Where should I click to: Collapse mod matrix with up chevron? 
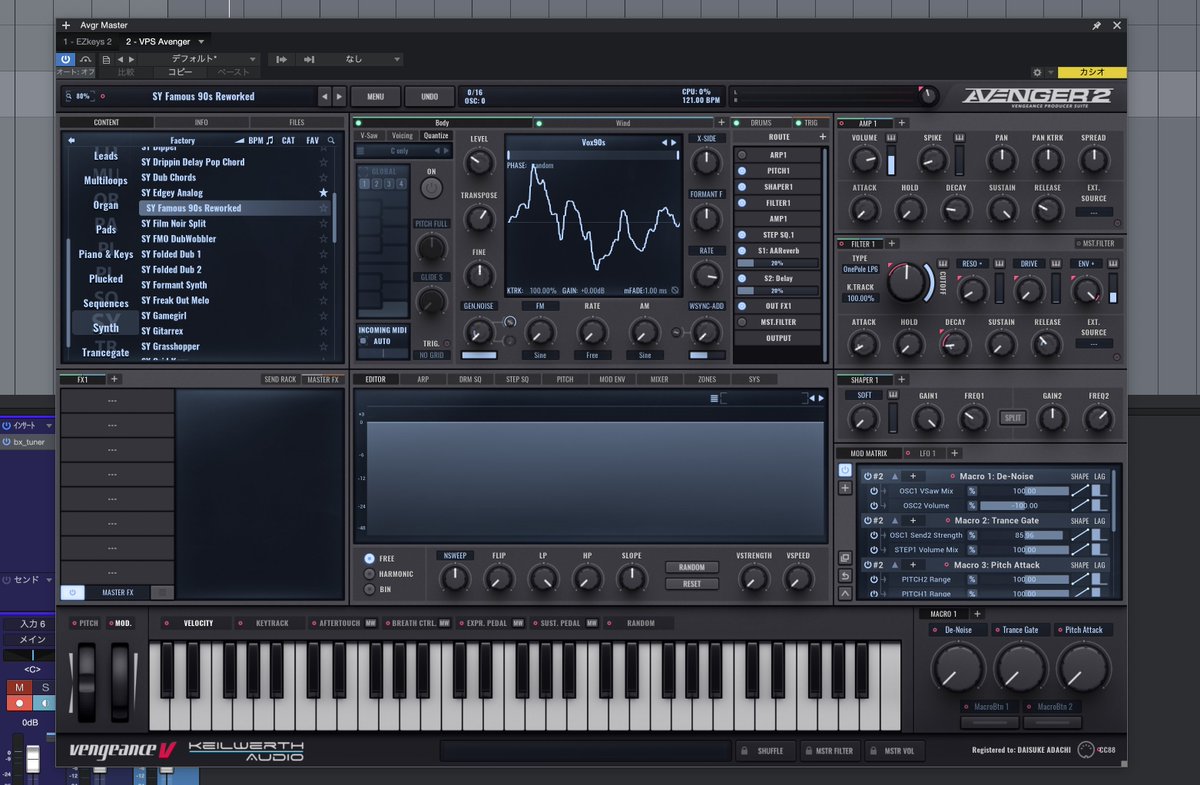[845, 593]
